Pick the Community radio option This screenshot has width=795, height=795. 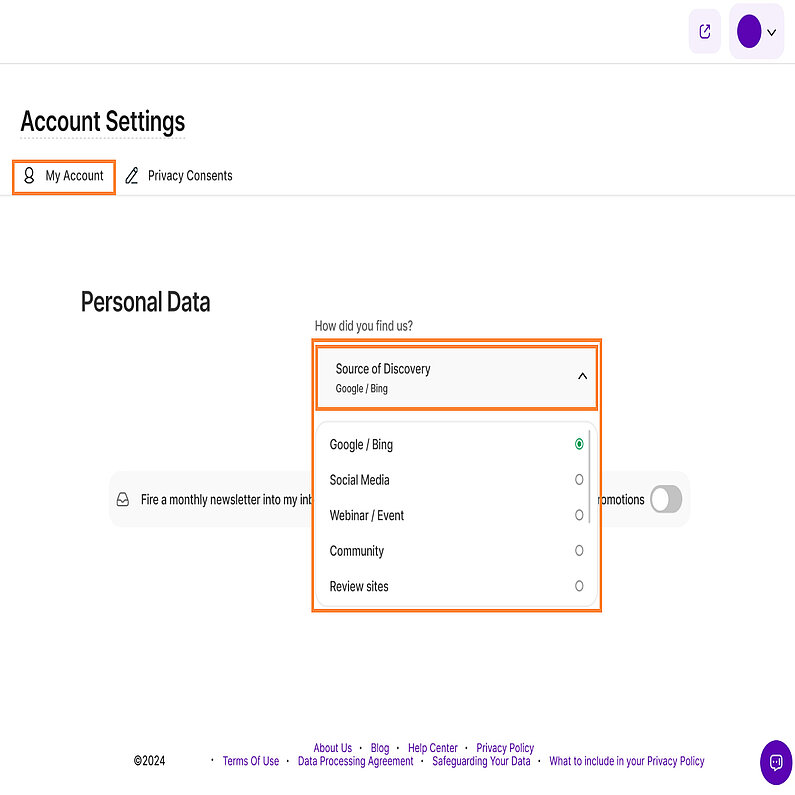[x=579, y=551]
